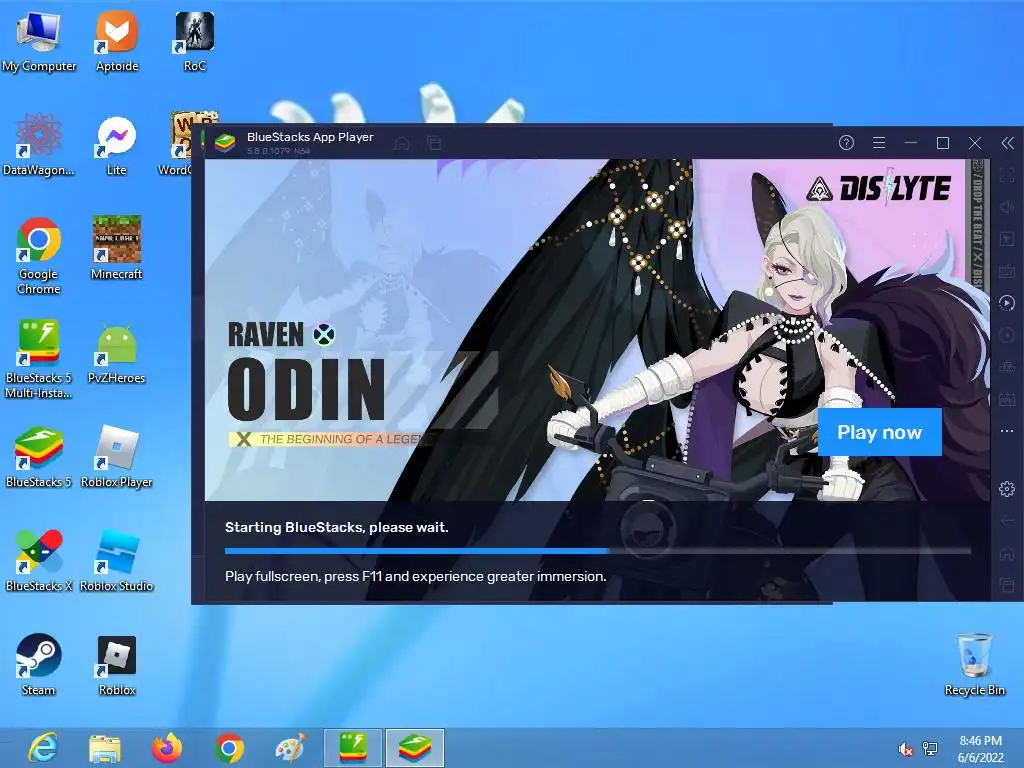
Task: Click the active BlueStacks 5 taskbar button
Action: [415, 748]
